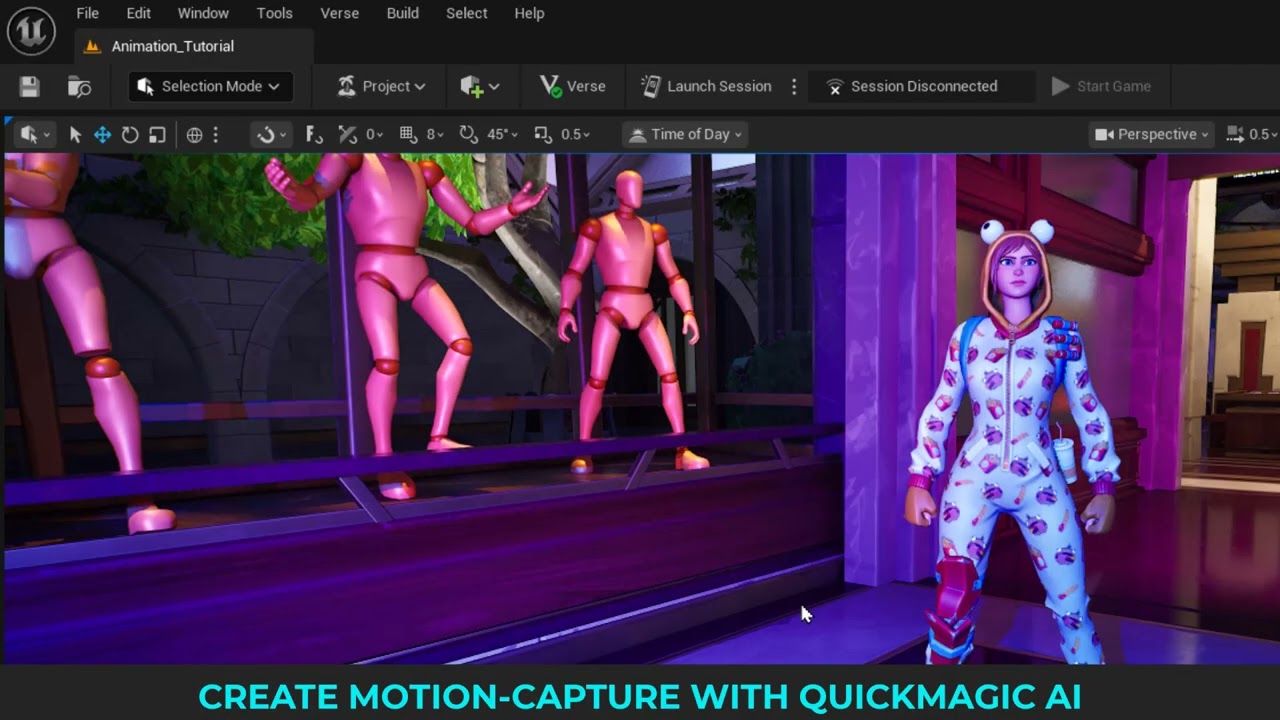This screenshot has height=720, width=1280.
Task: Save the current level with the floppy disk icon
Action: [x=29, y=87]
